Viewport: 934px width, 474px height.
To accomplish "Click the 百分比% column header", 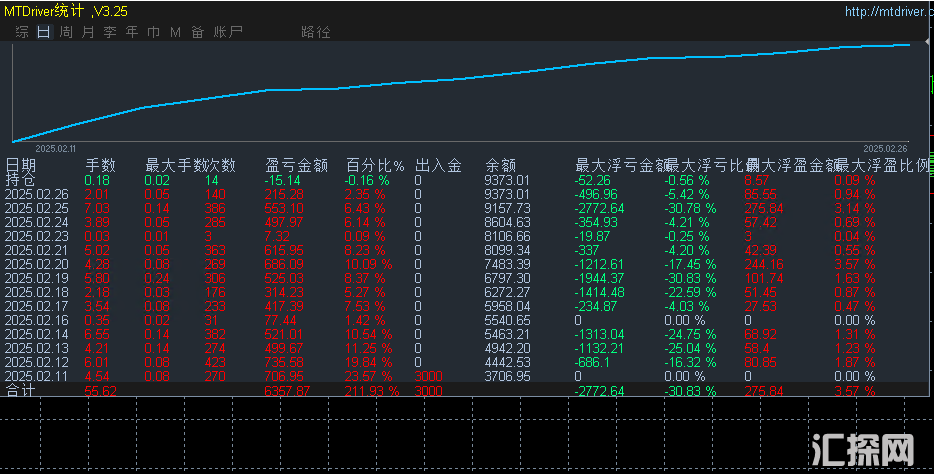I will click(x=375, y=166).
